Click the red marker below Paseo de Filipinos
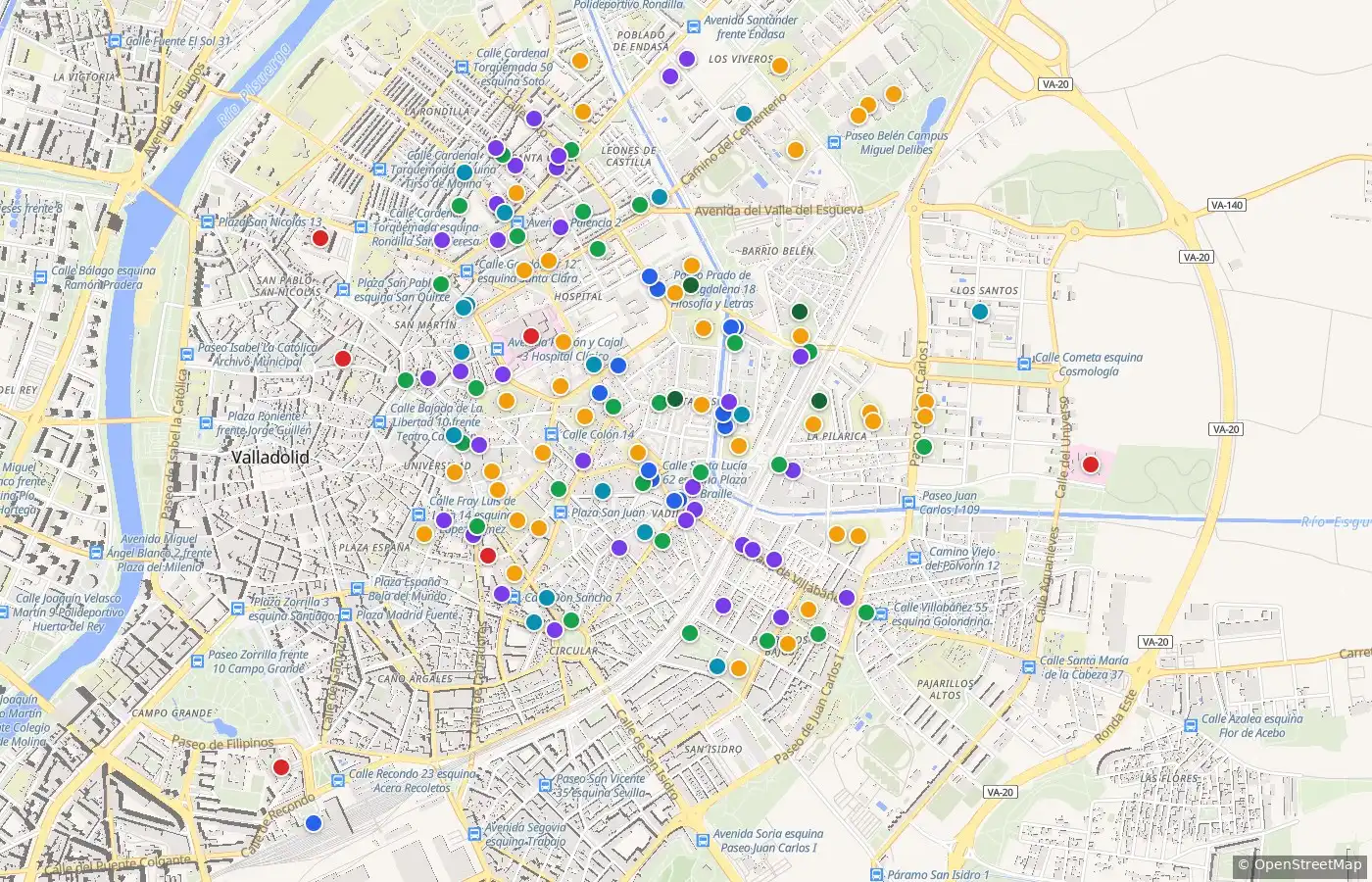This screenshot has width=1372, height=882. coord(280,767)
